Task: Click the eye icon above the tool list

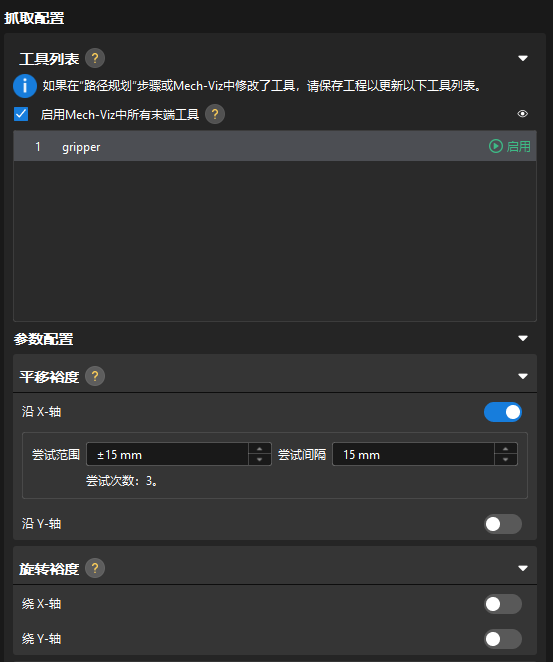Action: 523,114
